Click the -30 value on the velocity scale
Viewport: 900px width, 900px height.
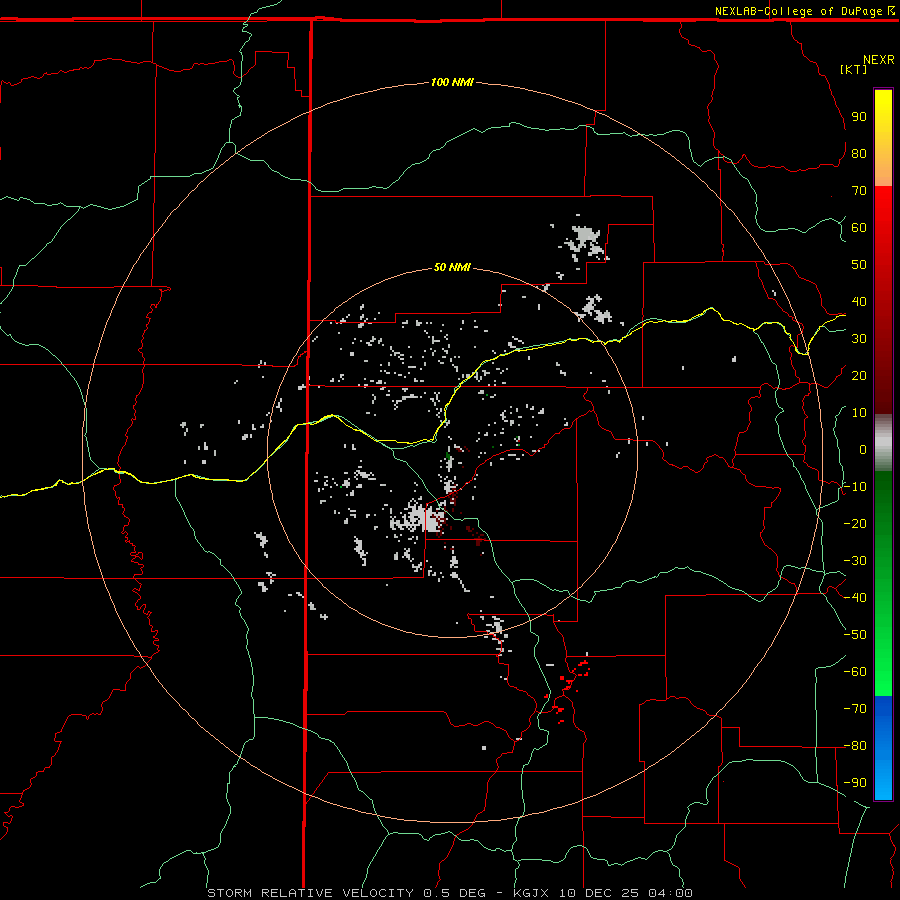(x=855, y=561)
